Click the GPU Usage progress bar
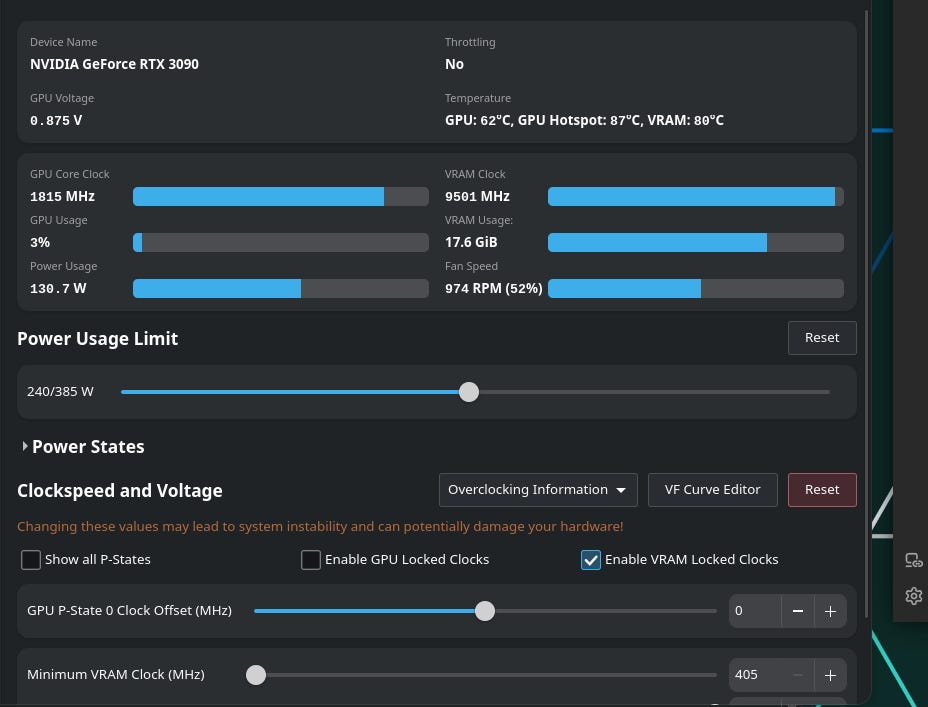Image resolution: width=928 pixels, height=707 pixels. 281,243
